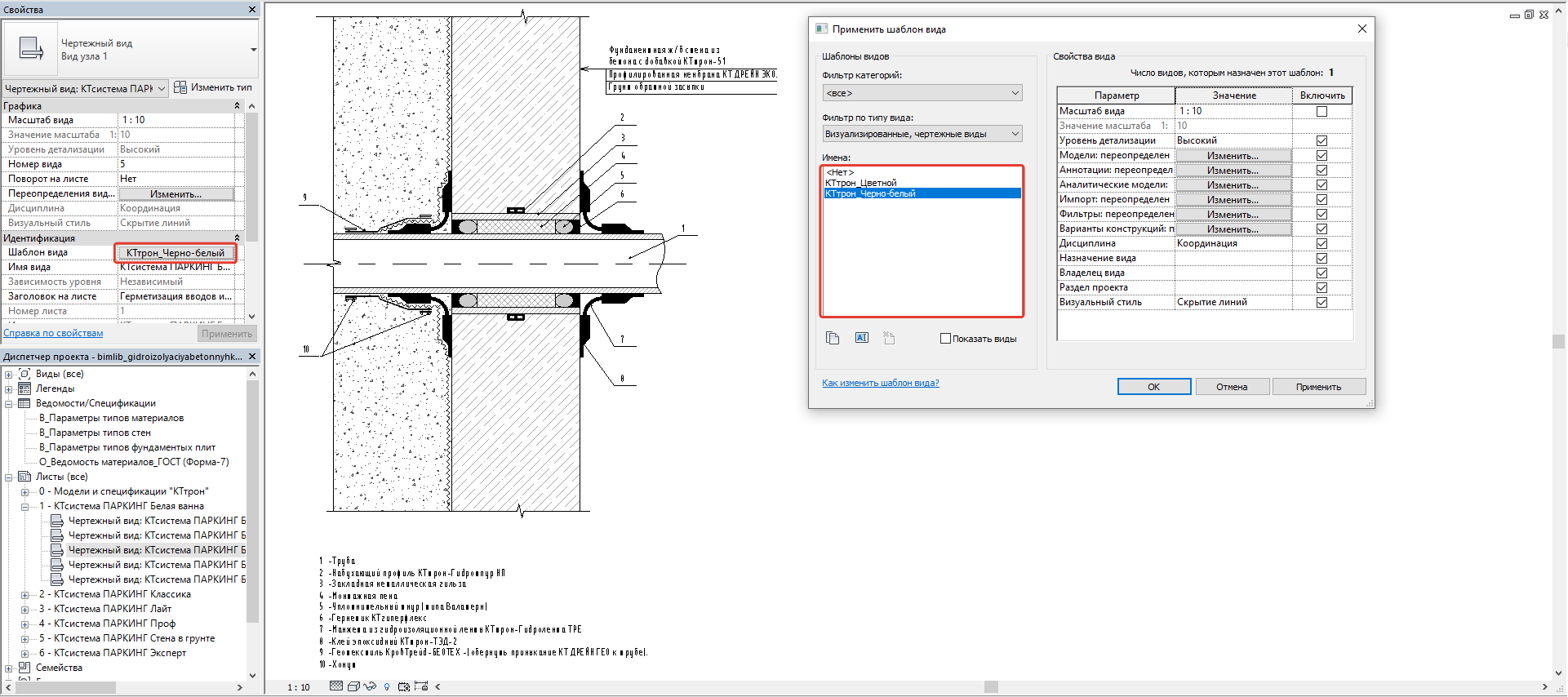Close the Диспетчер проекта browser panel
Screen dimensions: 1568x697
click(x=252, y=357)
